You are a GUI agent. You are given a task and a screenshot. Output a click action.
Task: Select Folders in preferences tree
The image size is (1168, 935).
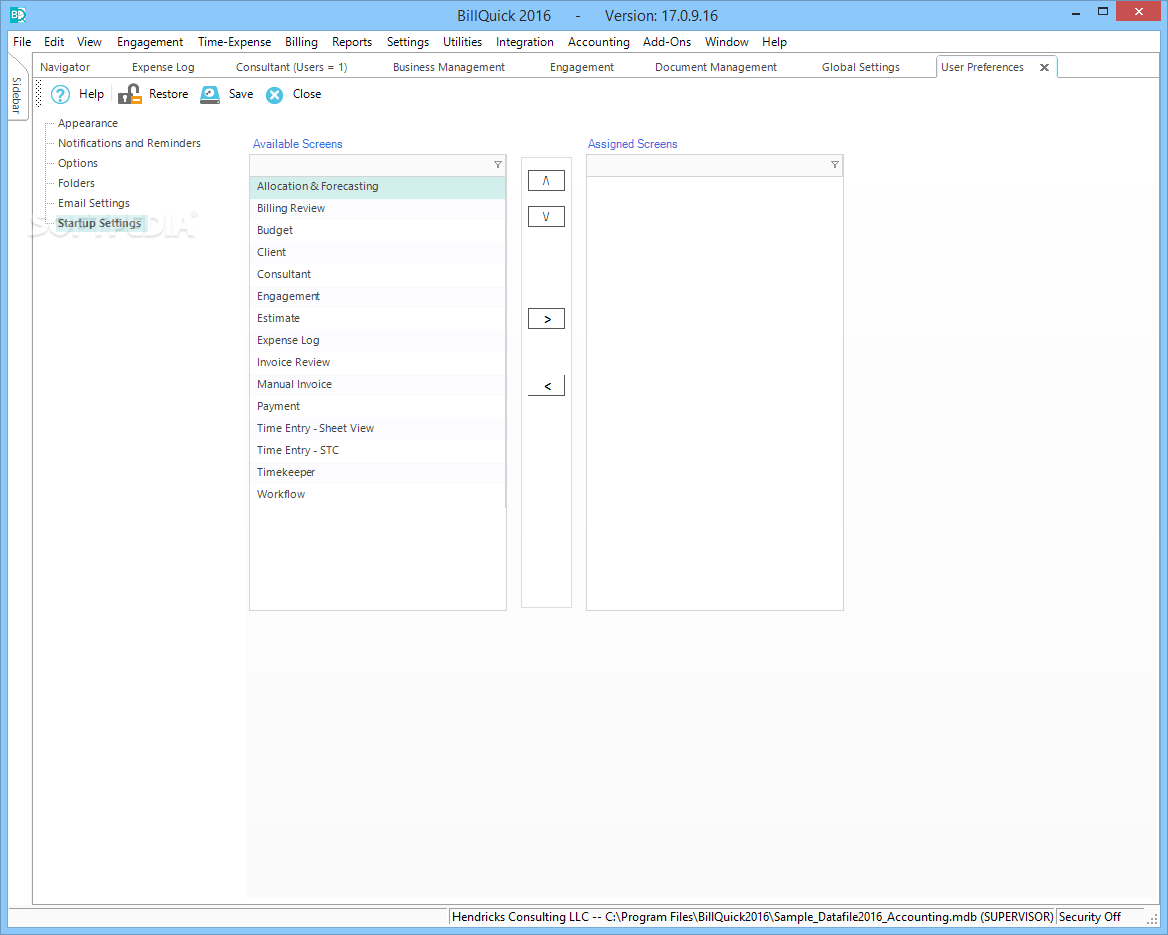77,183
